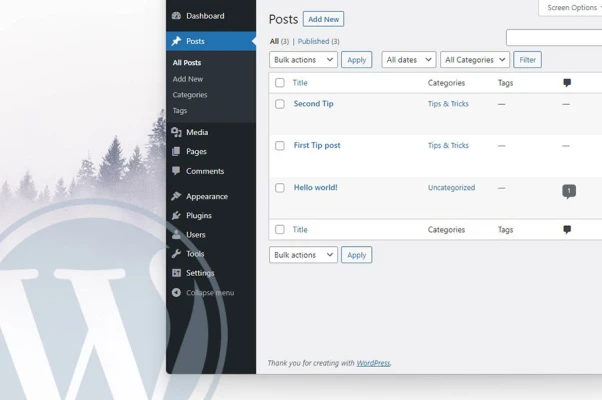602x400 pixels.
Task: Click the Tags column header at top
Action: [506, 83]
